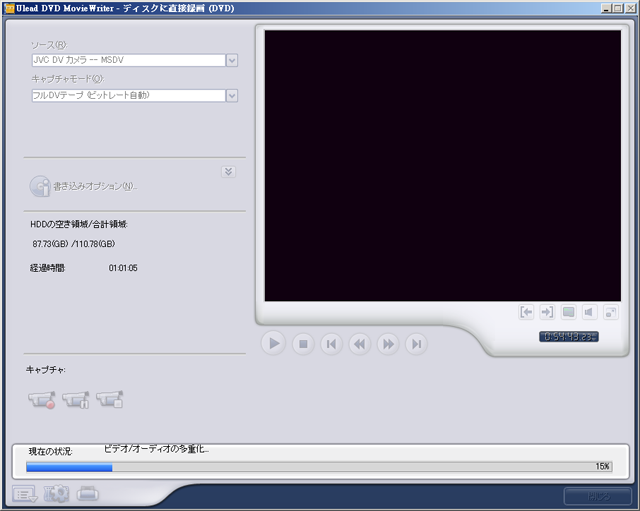Toggle the preview display screen icon

point(569,313)
